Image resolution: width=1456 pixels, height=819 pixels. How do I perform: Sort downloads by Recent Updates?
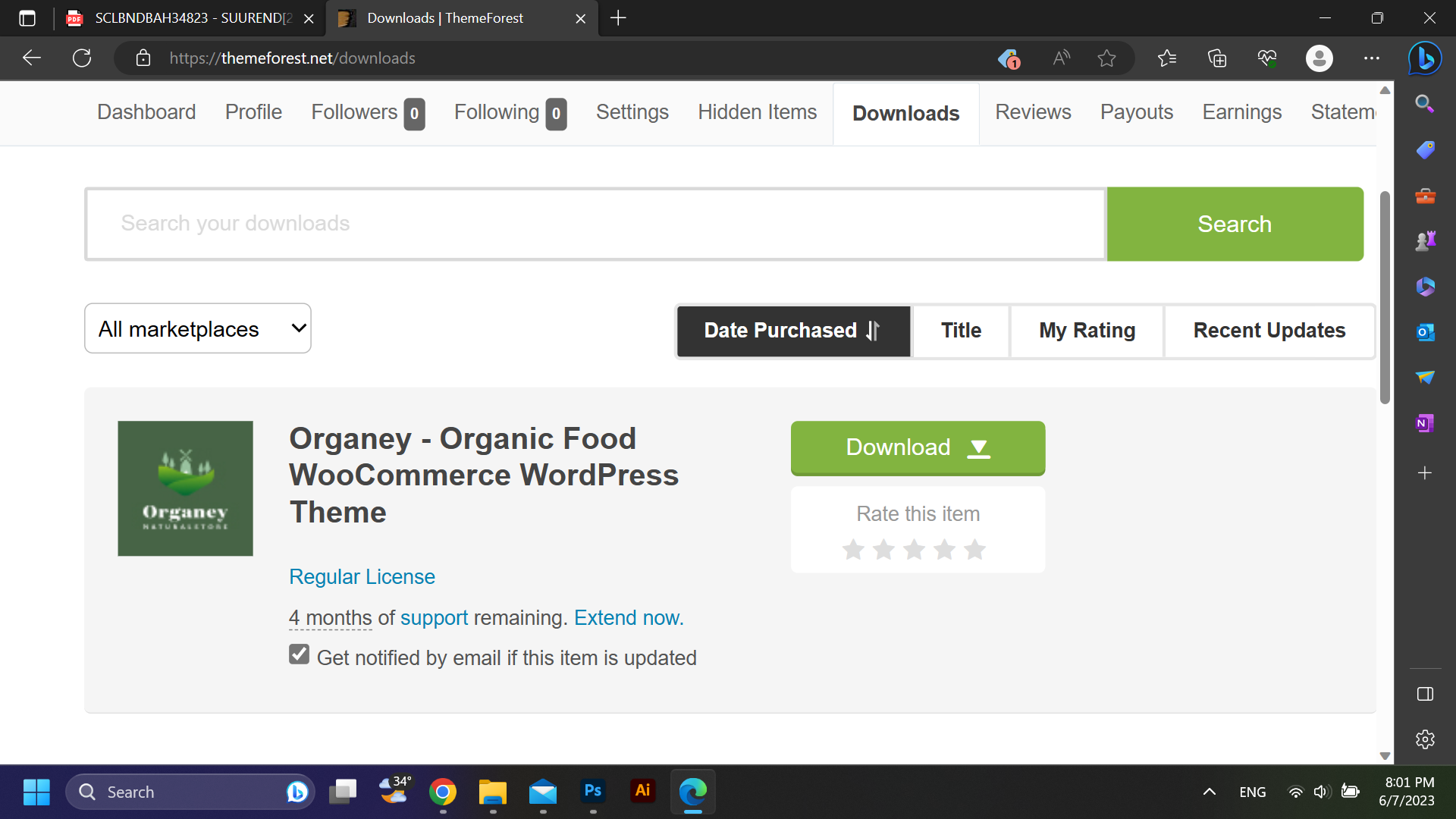(x=1269, y=331)
